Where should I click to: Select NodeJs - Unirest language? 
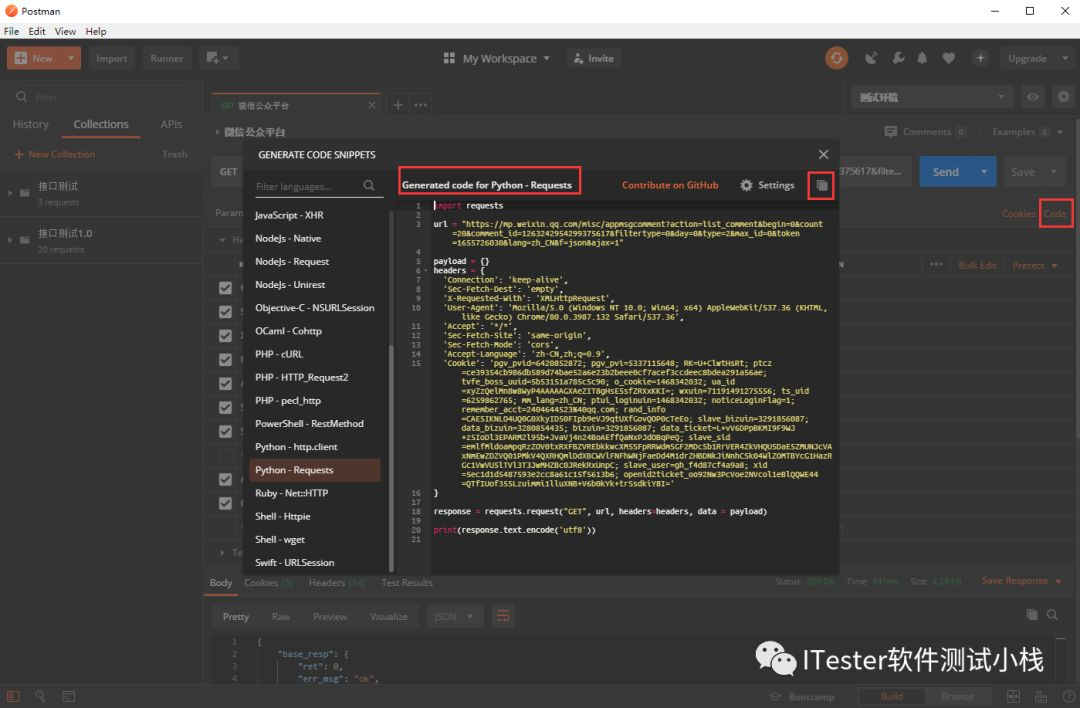[x=290, y=284]
